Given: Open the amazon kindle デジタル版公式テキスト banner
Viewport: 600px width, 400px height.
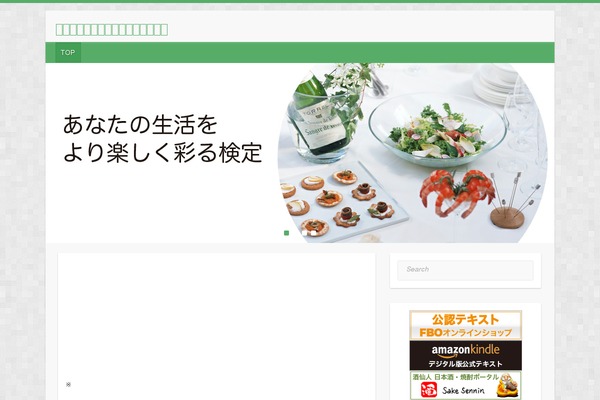Looking at the screenshot, I should tap(466, 355).
